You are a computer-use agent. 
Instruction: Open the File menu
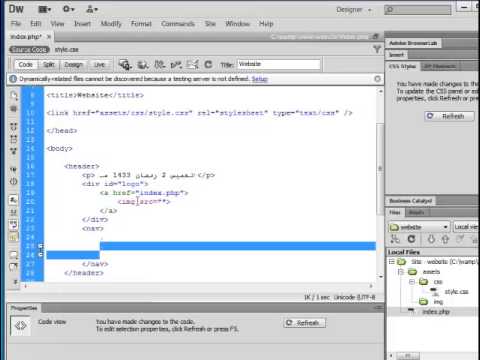click(x=16, y=24)
